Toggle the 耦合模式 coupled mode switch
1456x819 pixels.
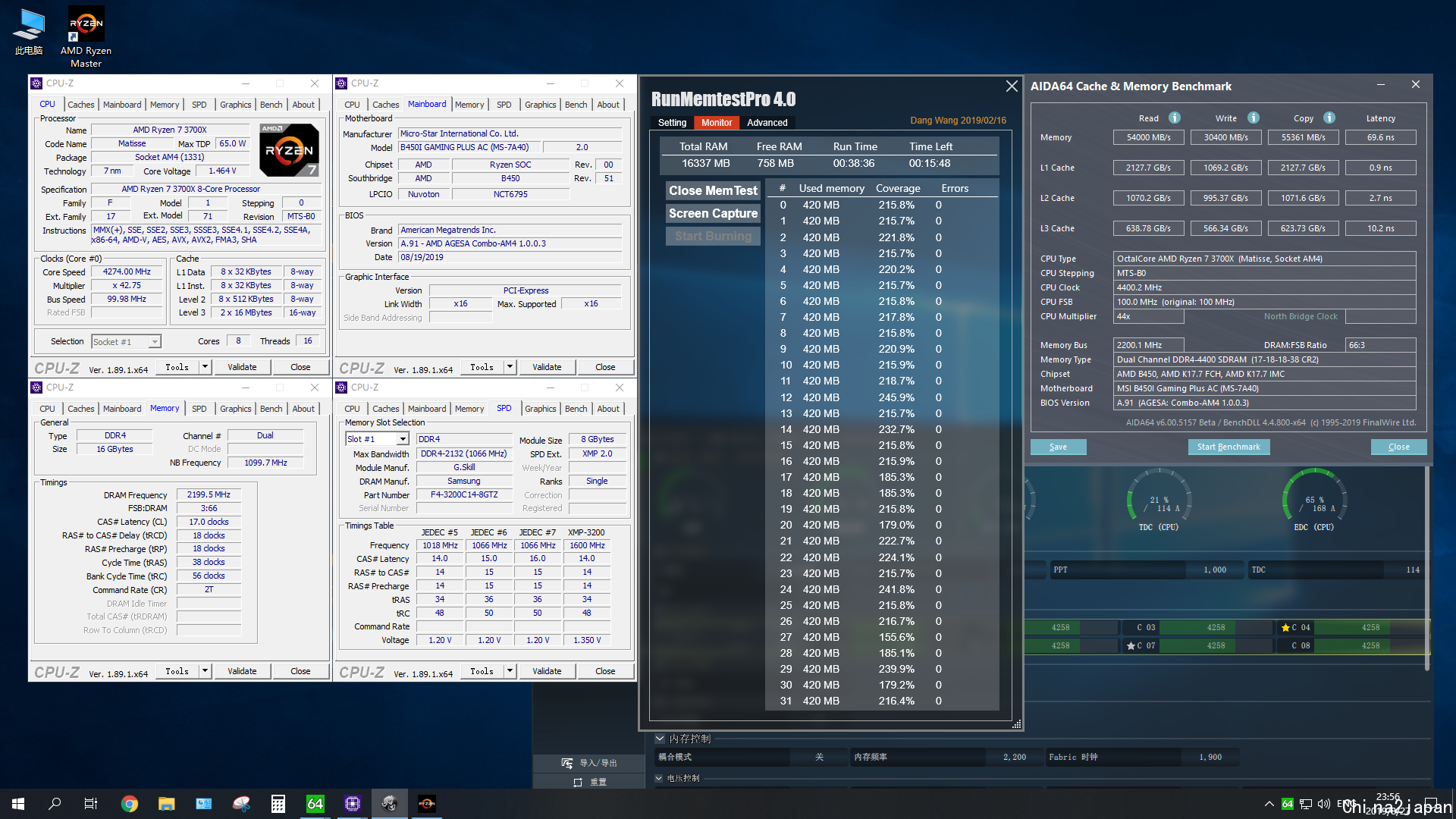pos(819,757)
